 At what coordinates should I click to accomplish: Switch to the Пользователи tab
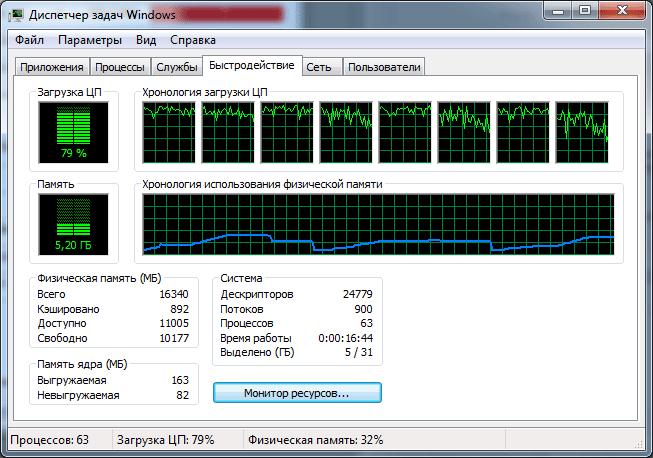click(x=384, y=67)
